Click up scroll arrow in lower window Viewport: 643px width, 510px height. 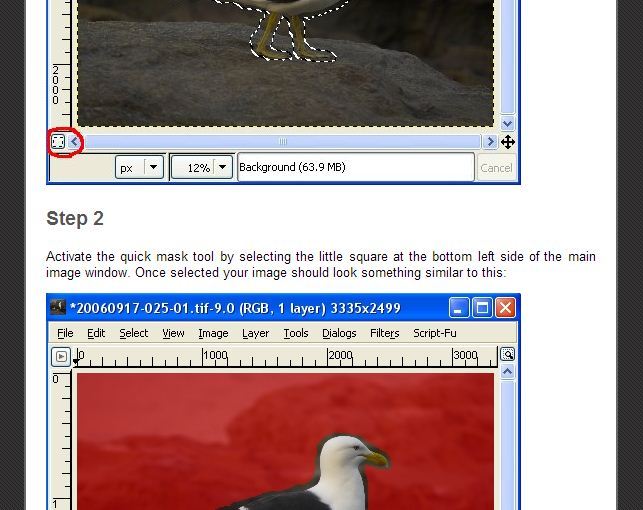click(507, 372)
